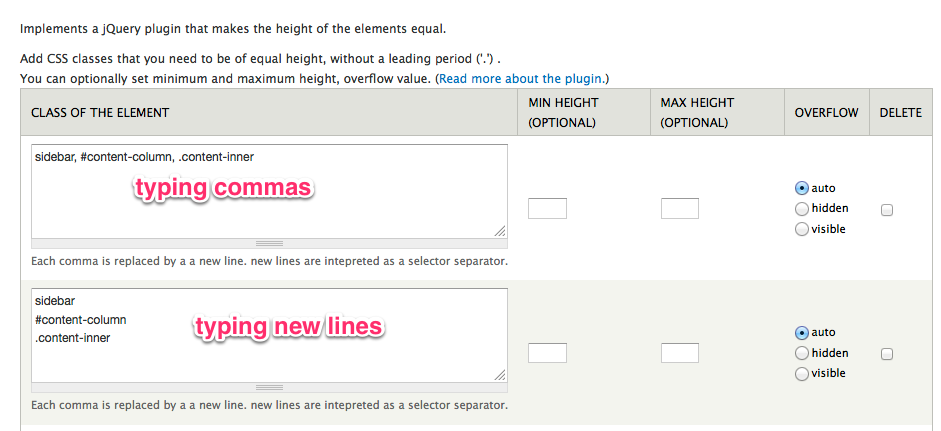The height and width of the screenshot is (431, 941).
Task: Select 'hidden' overflow in the first row
Action: click(802, 209)
